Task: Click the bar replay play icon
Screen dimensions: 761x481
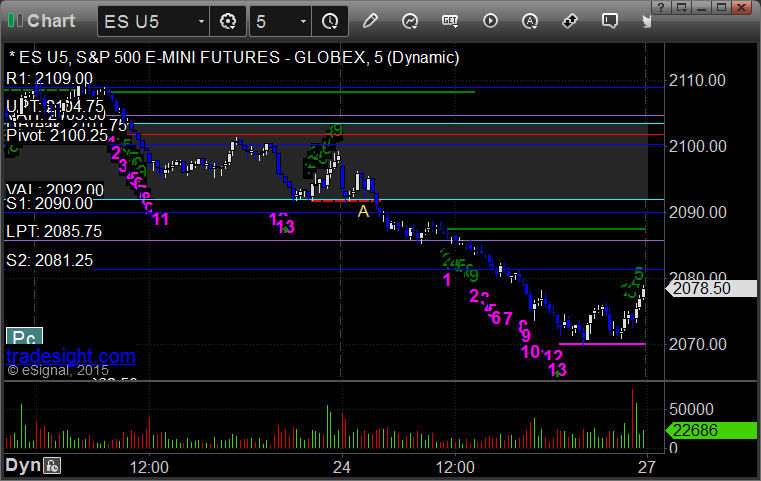Action: [x=490, y=21]
